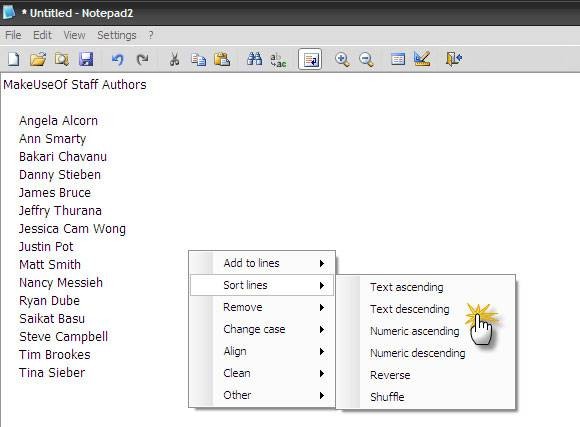Expand the Other submenu
Viewport: 580px width, 427px height.
pyautogui.click(x=262, y=395)
